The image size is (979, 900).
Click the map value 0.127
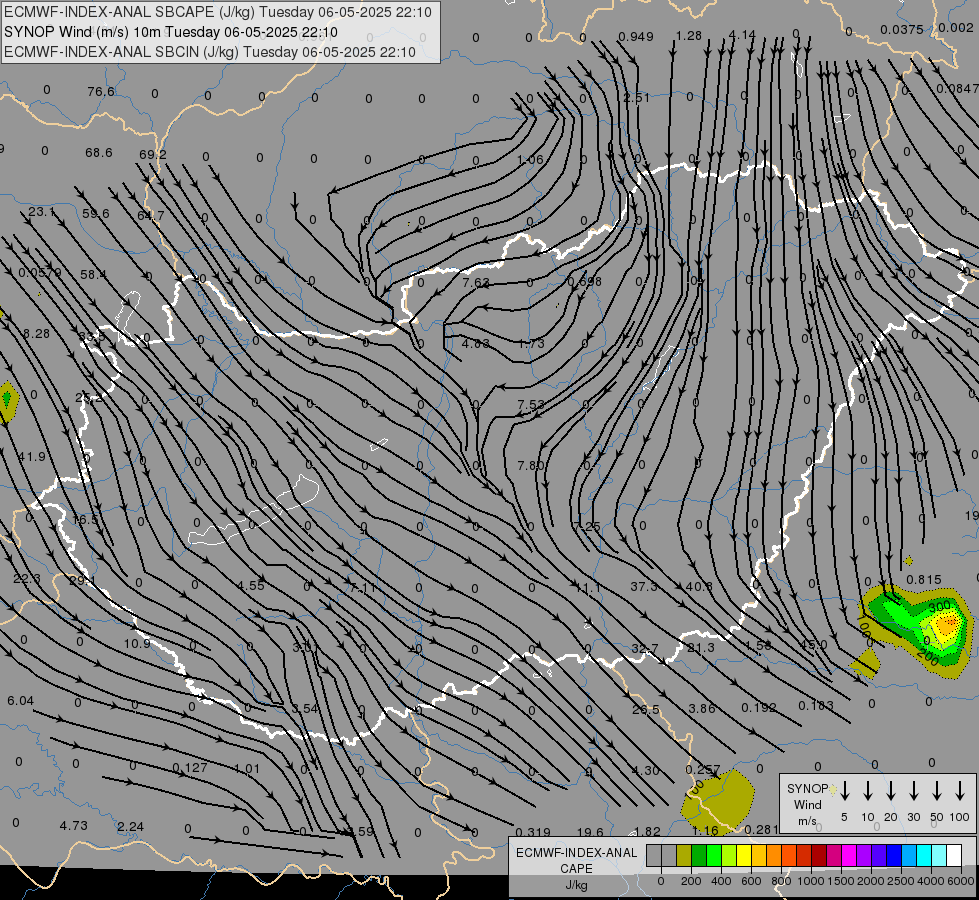(190, 768)
